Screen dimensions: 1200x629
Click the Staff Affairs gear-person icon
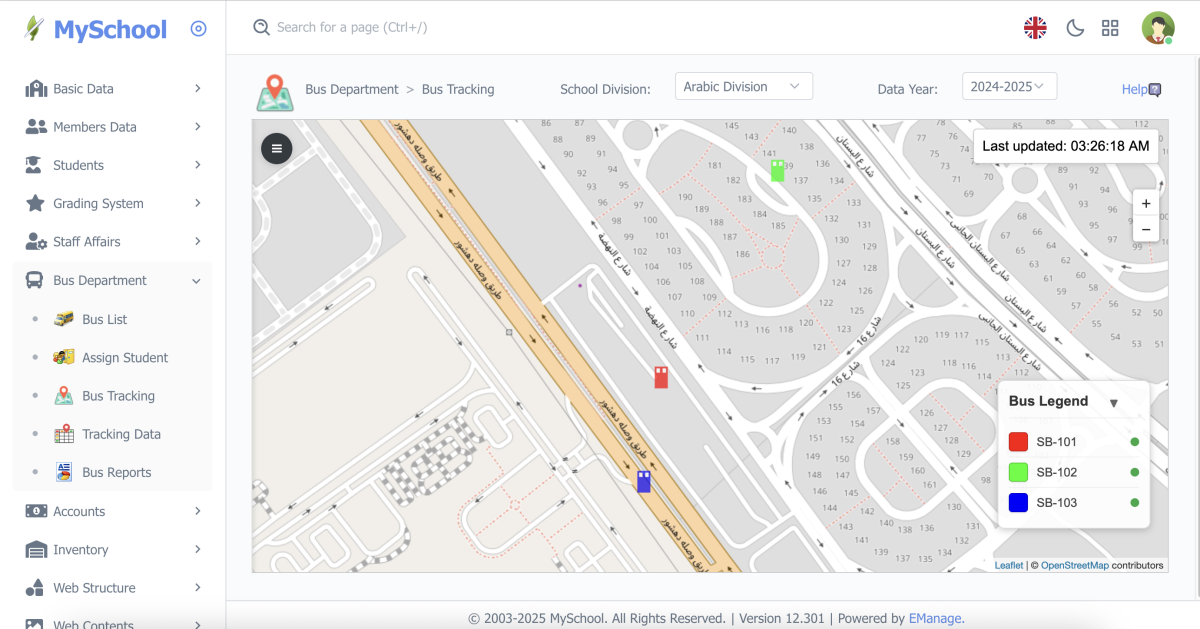click(36, 242)
